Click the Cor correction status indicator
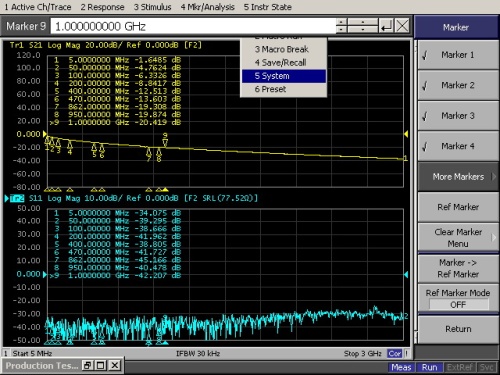 (395, 353)
